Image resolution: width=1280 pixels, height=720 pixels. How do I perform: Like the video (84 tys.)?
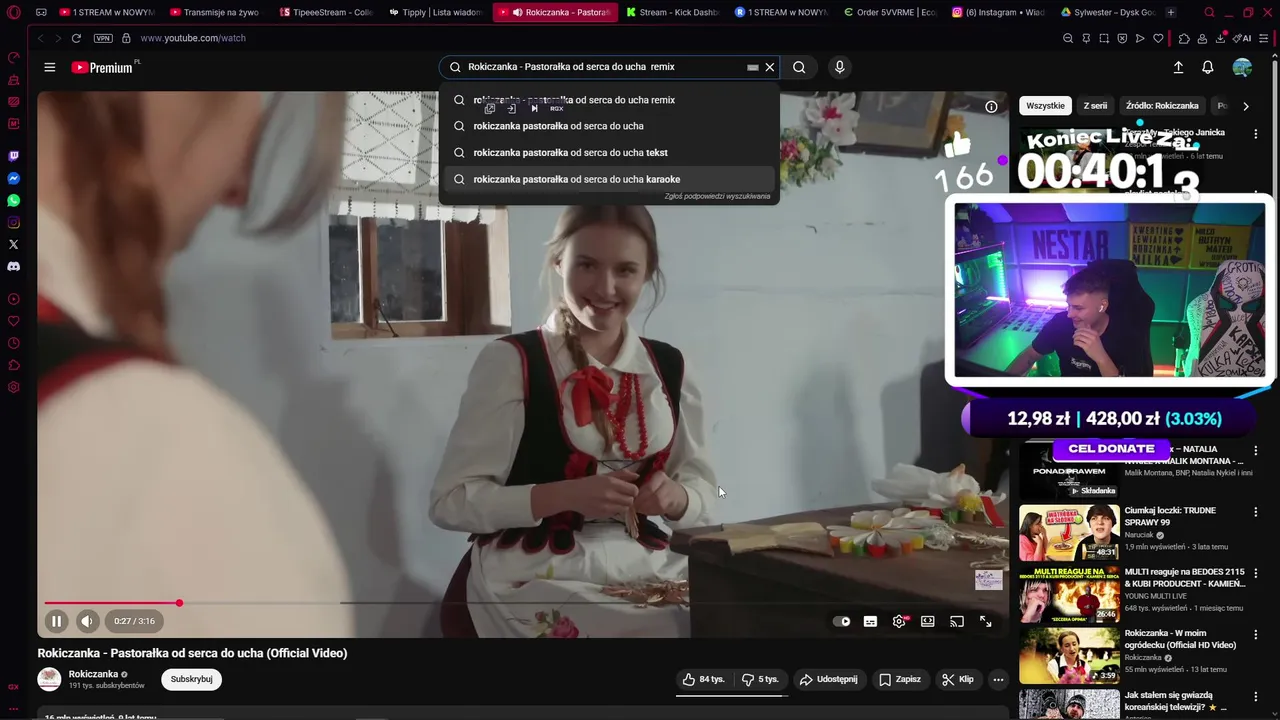click(x=704, y=679)
